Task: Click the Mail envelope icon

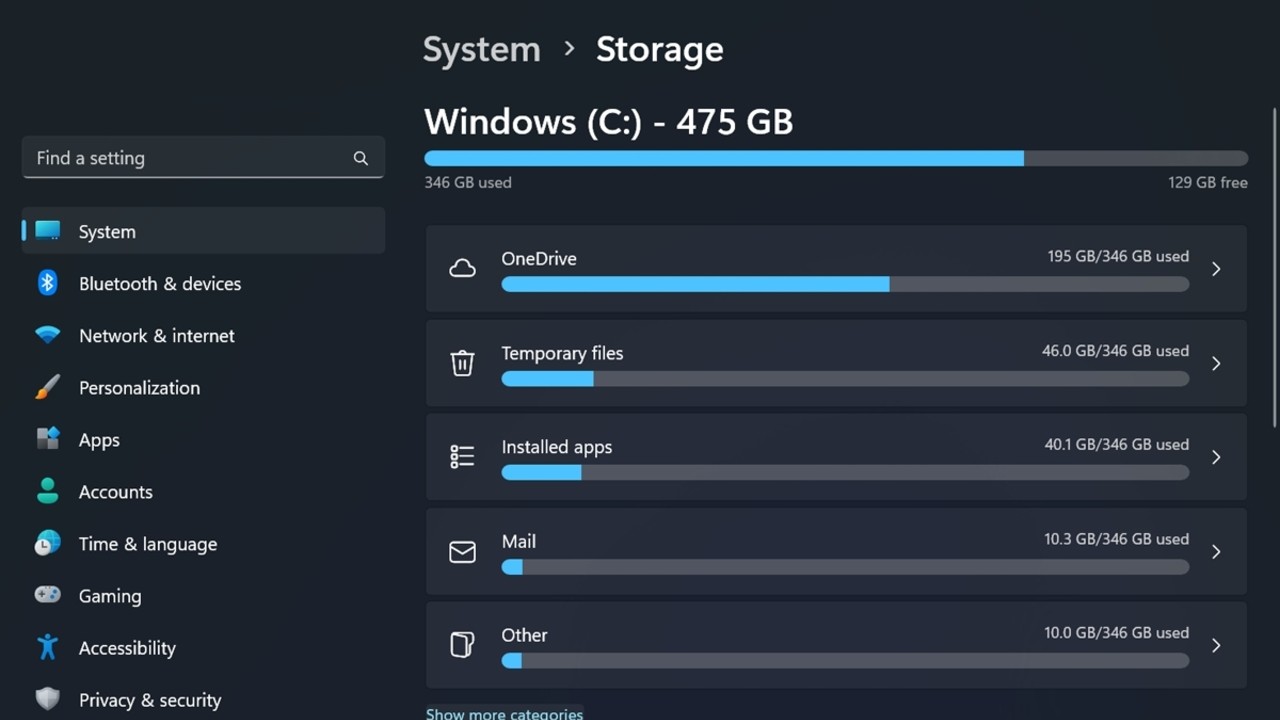Action: pyautogui.click(x=462, y=551)
